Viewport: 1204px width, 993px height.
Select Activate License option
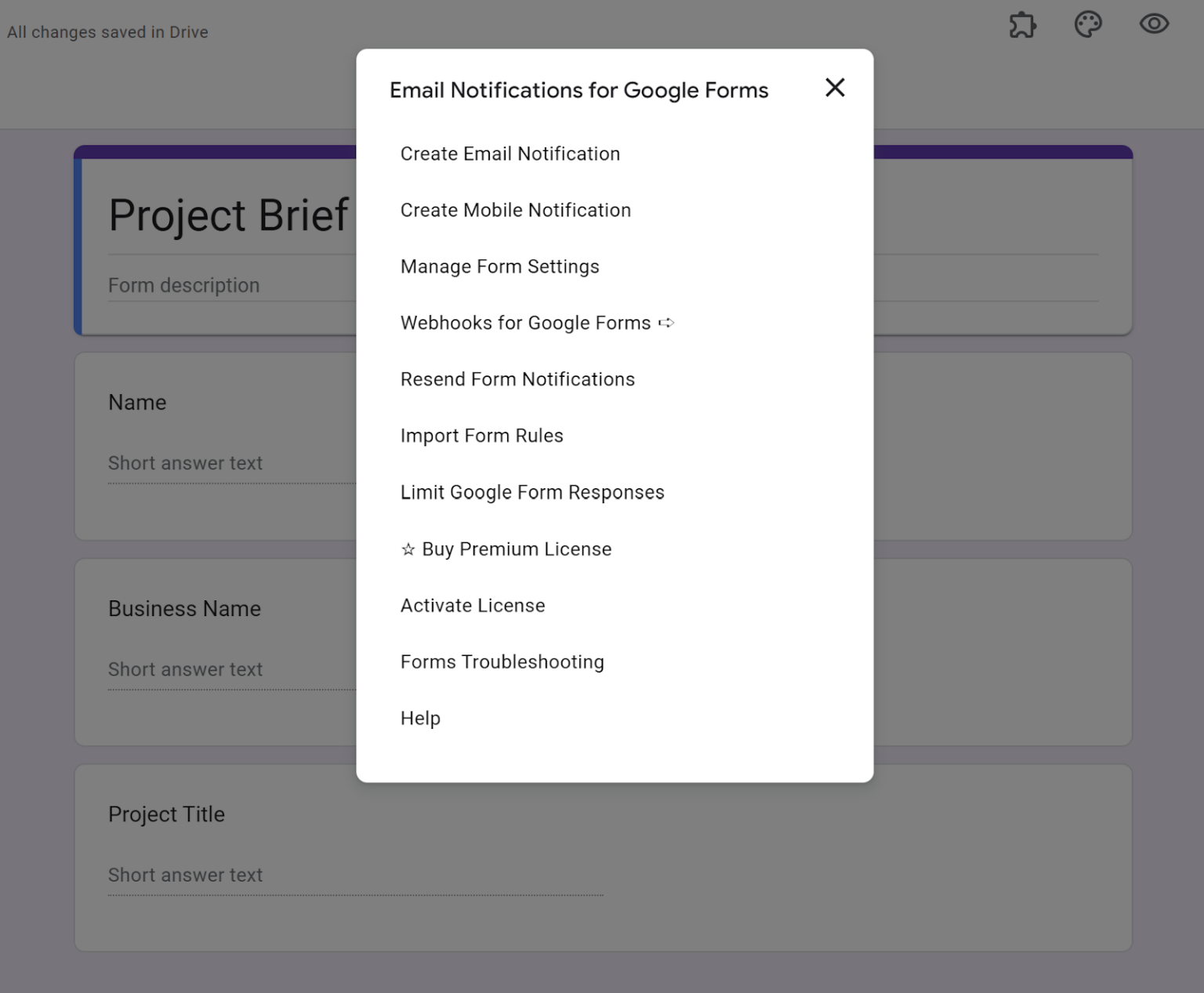pos(473,605)
